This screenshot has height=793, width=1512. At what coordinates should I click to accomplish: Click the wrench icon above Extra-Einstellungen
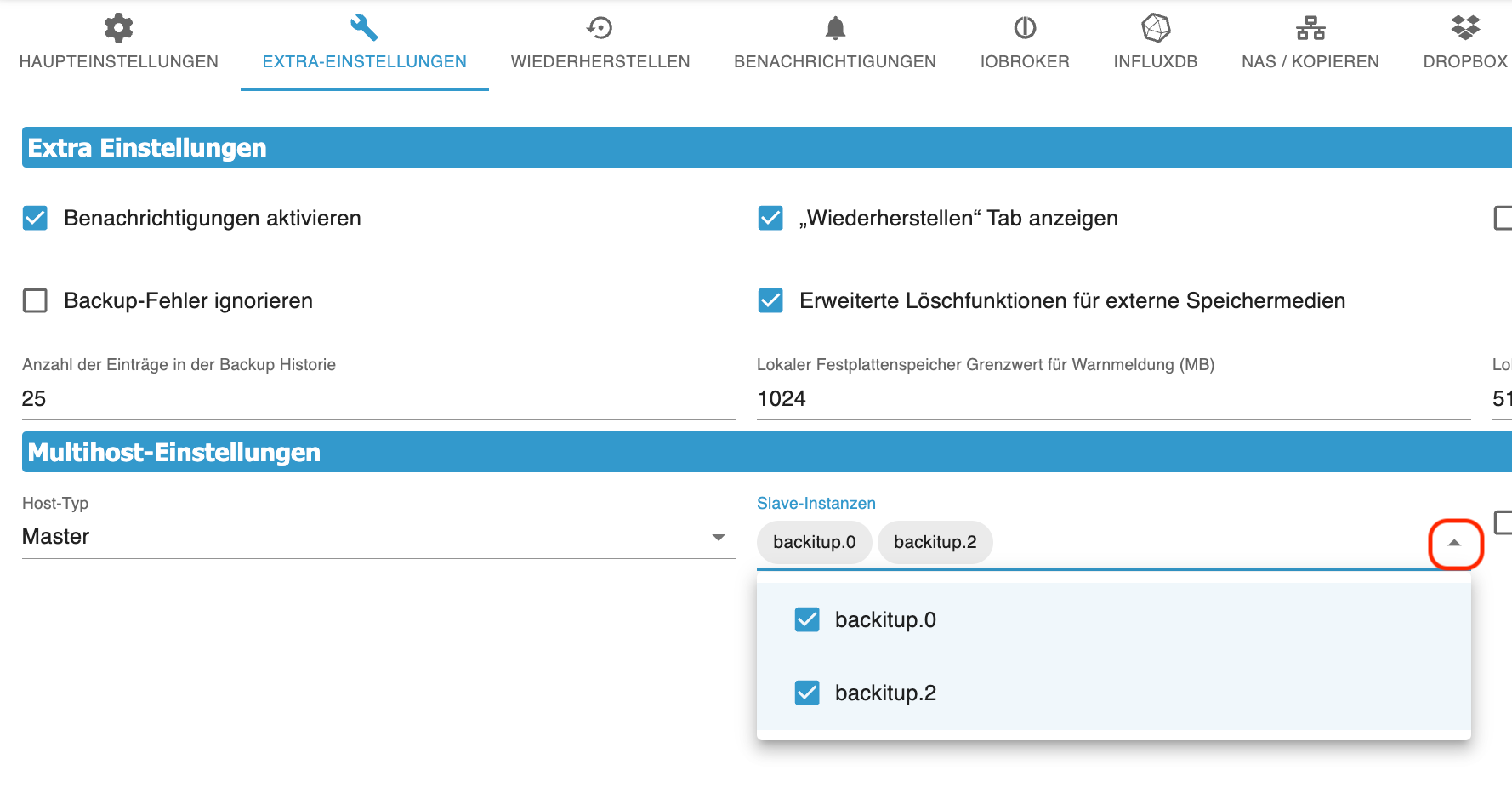[x=364, y=28]
